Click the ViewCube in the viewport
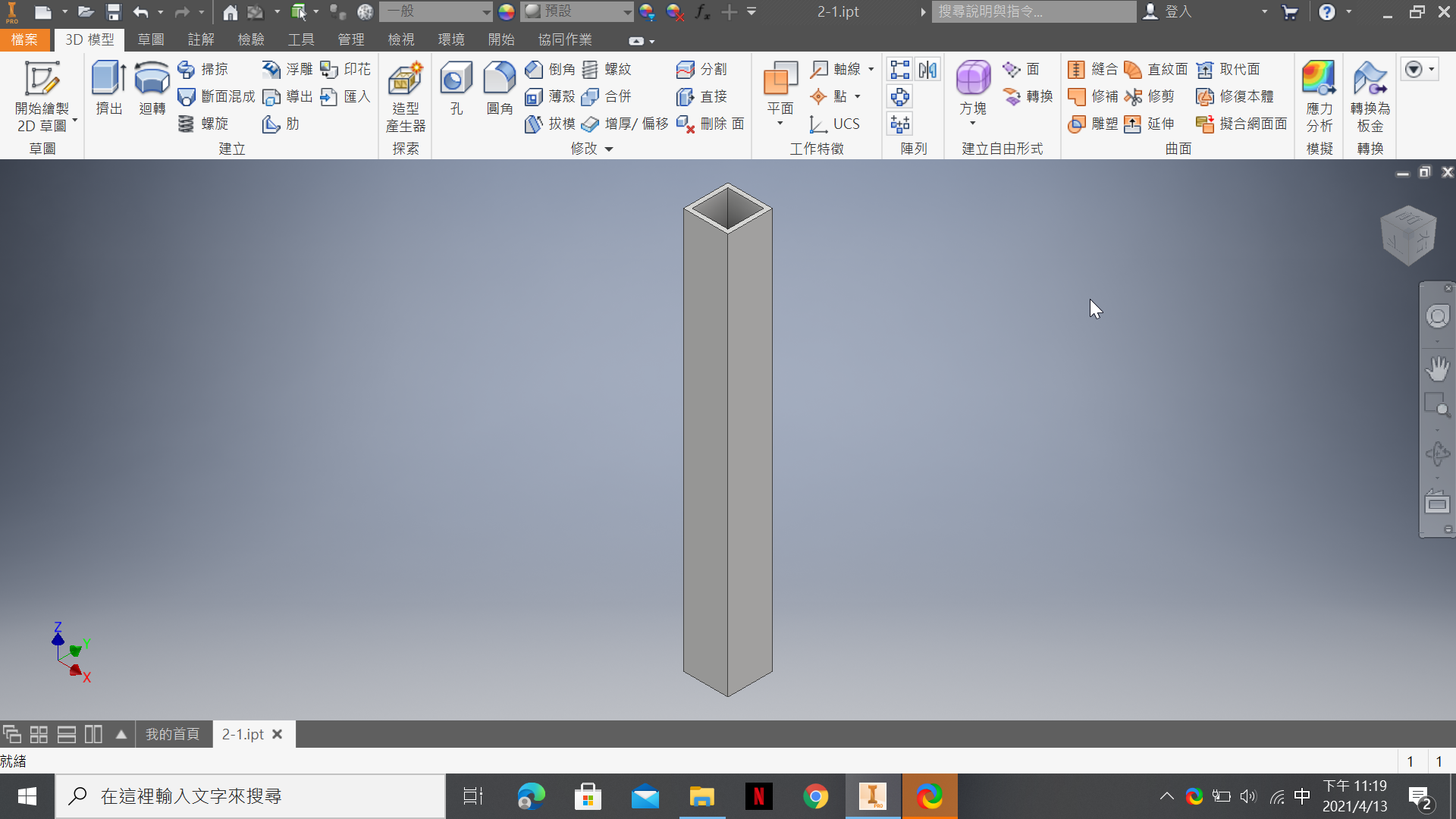1456x819 pixels. point(1408,235)
